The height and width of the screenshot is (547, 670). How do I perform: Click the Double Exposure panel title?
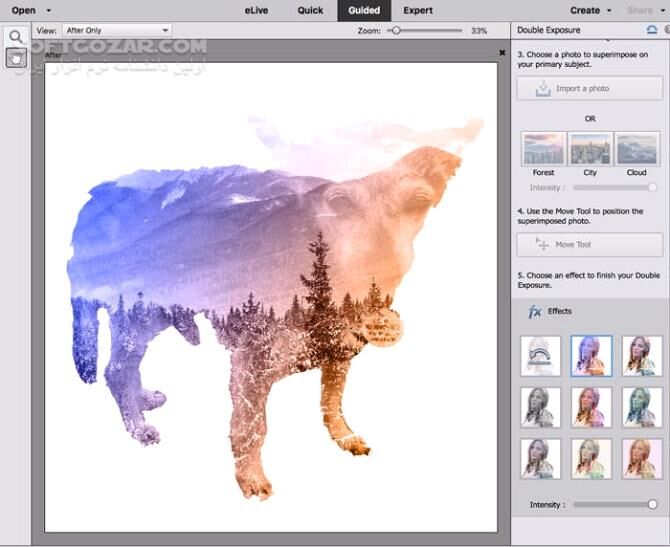tap(549, 30)
